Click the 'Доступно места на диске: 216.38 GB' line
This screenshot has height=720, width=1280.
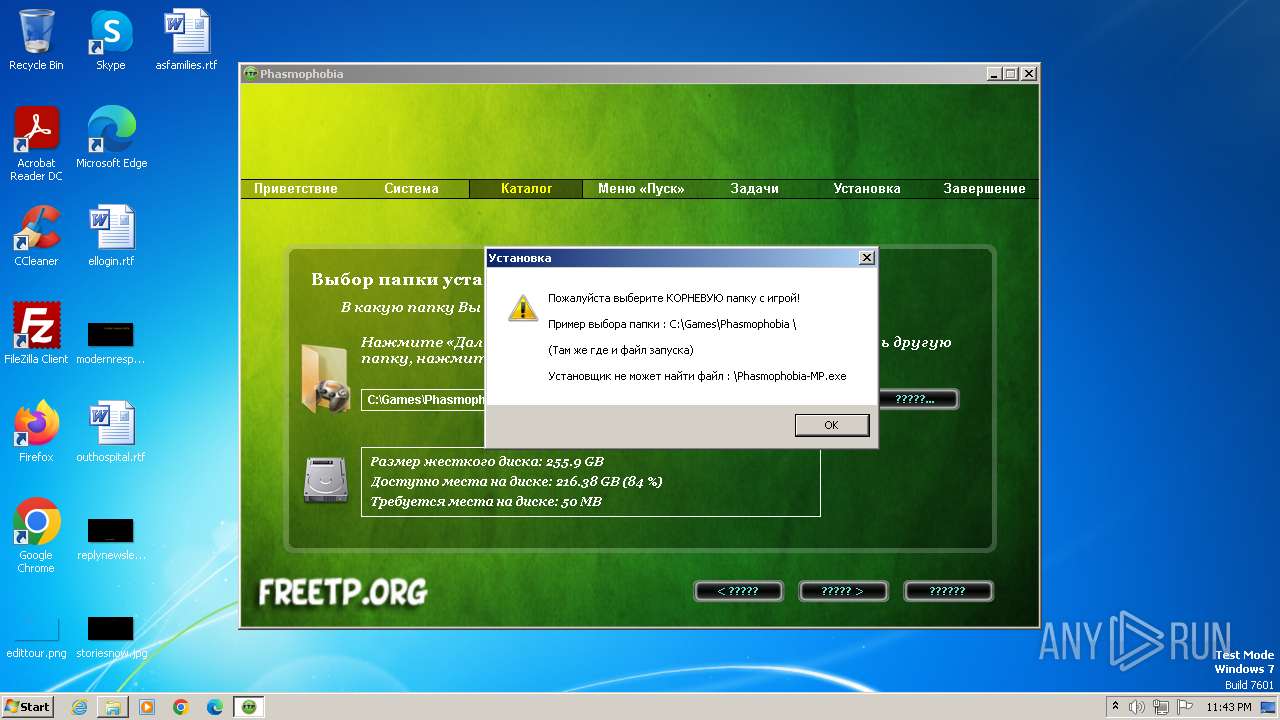[x=516, y=482]
